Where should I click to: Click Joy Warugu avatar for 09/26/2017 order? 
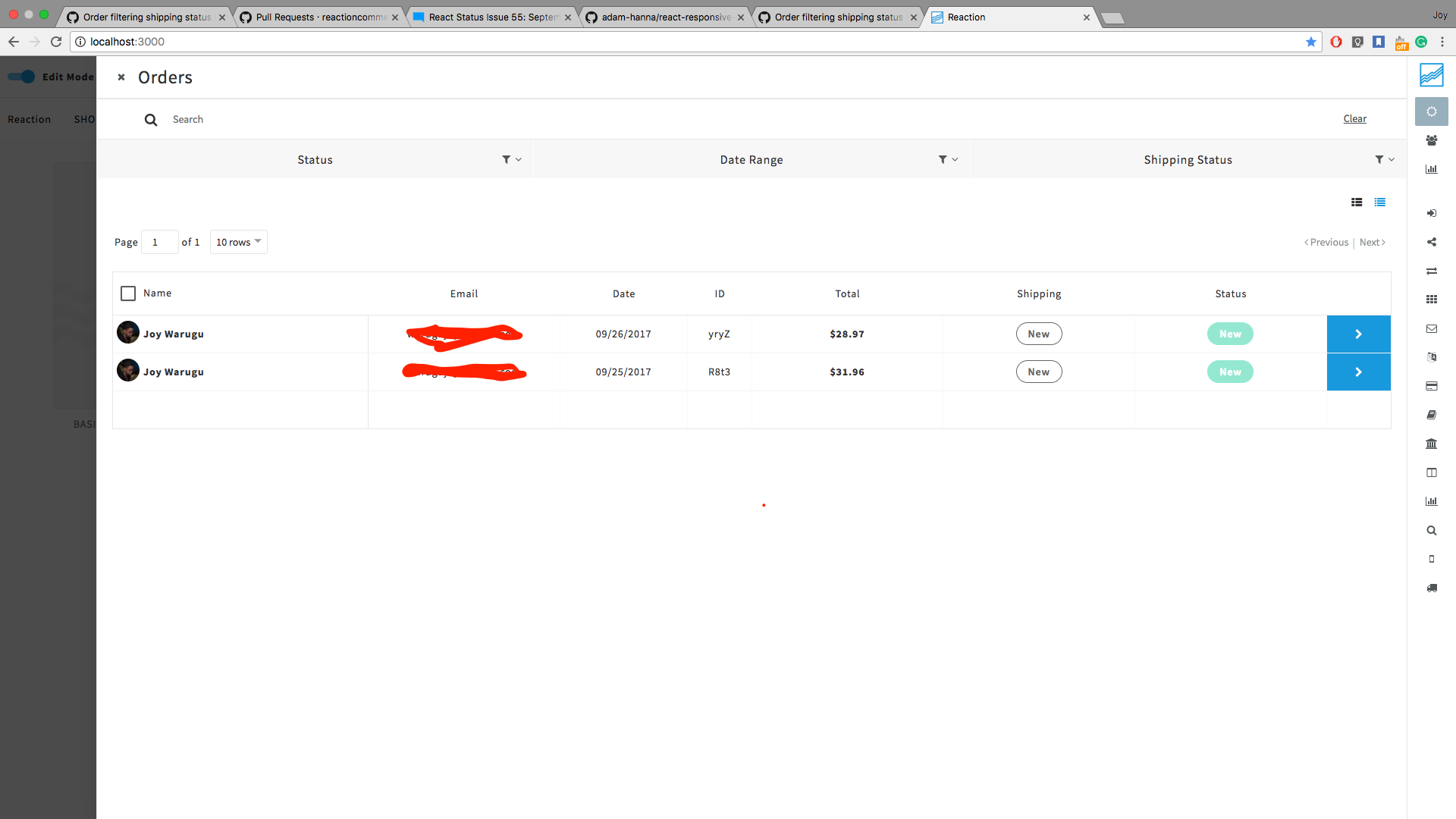tap(128, 332)
